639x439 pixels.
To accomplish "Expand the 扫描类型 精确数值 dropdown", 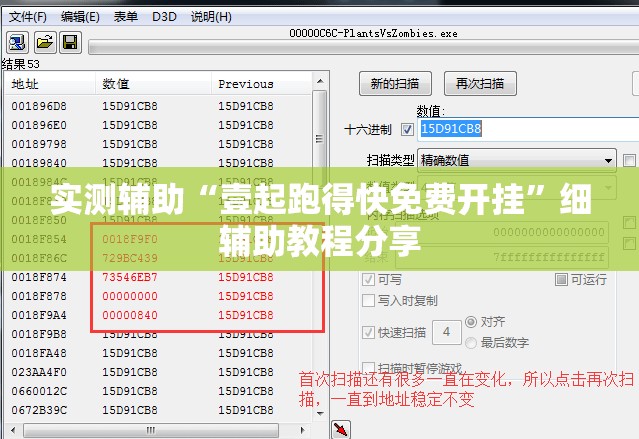I will (x=517, y=160).
